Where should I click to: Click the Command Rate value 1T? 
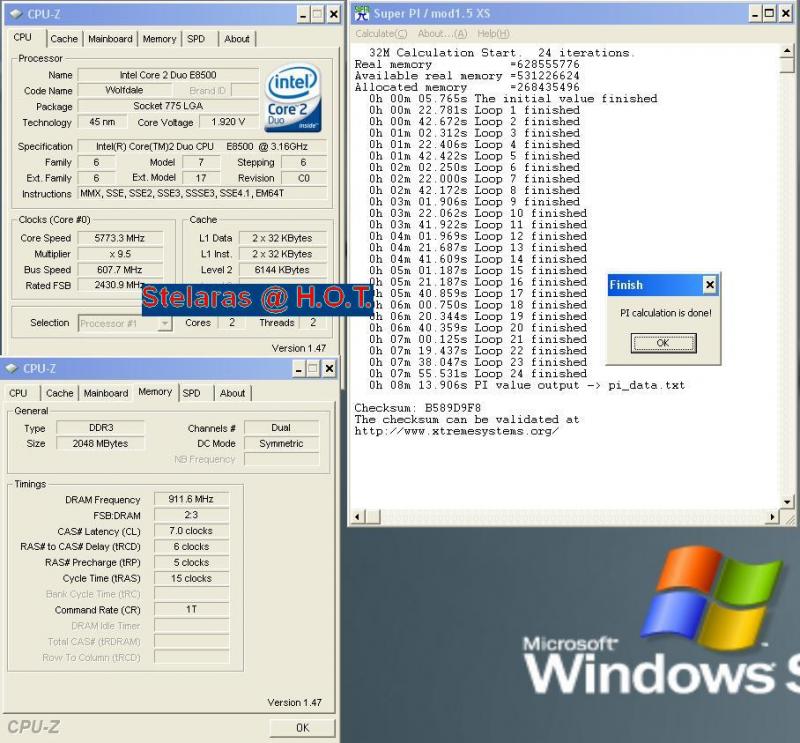(191, 609)
